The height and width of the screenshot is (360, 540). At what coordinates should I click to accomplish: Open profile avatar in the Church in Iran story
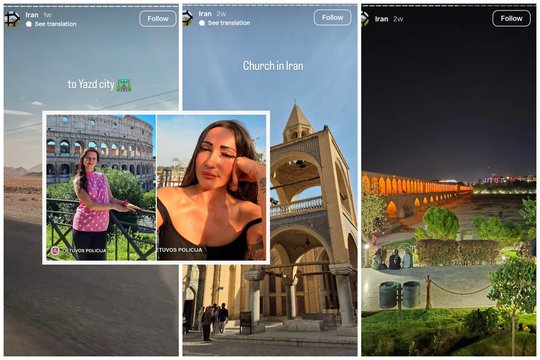point(187,18)
